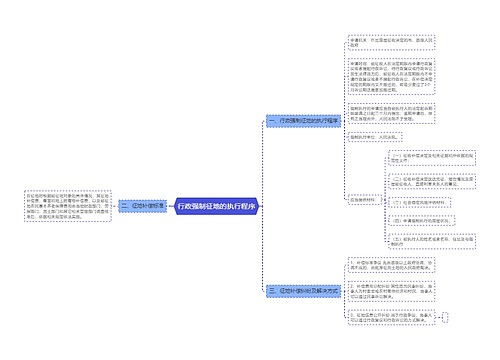Select sub-item (二) under 应当提供材料
Image resolution: width=500 pixels, height=360 pixels.
(x=432, y=181)
